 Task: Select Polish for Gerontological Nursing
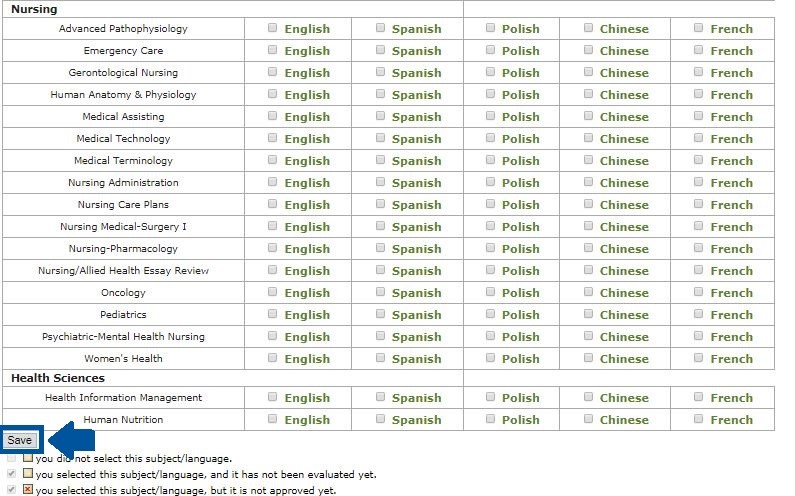[x=490, y=72]
